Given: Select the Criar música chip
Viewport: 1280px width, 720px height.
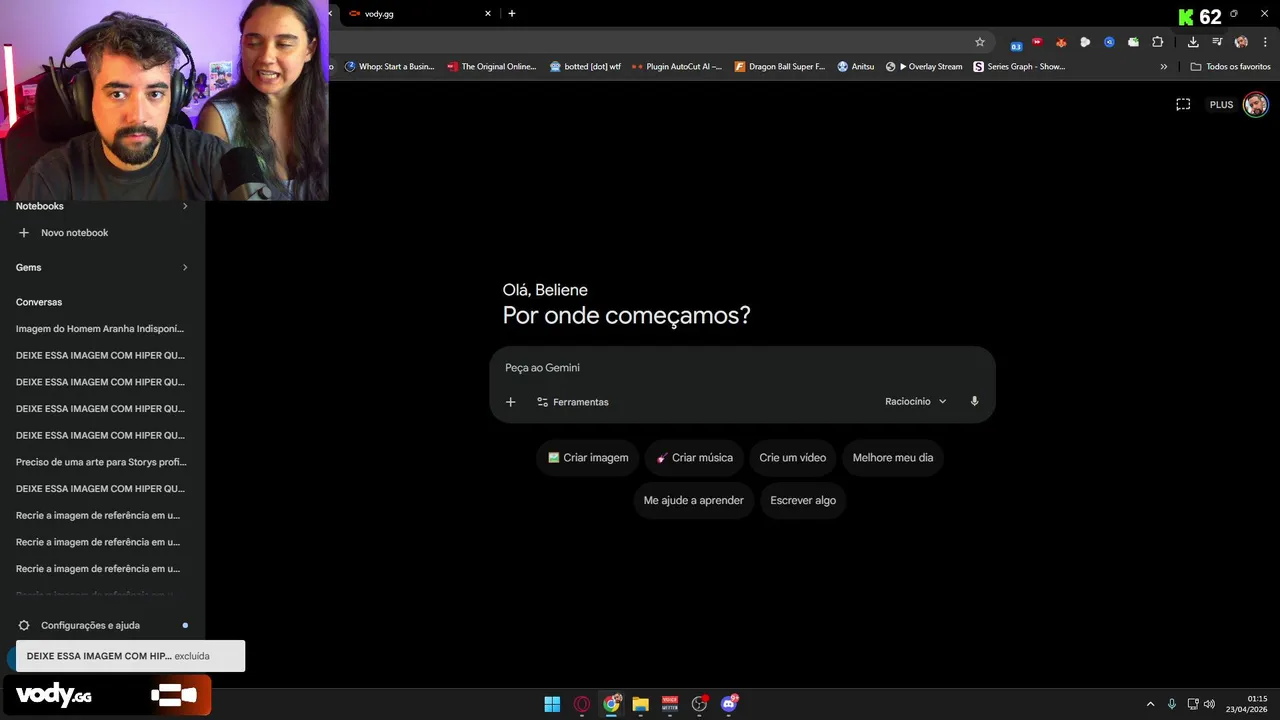Looking at the screenshot, I should [694, 458].
